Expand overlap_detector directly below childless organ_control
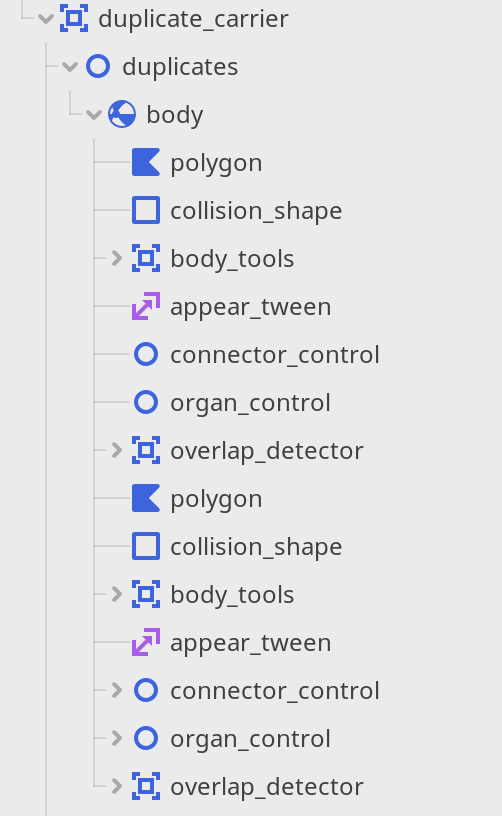 [x=117, y=450]
